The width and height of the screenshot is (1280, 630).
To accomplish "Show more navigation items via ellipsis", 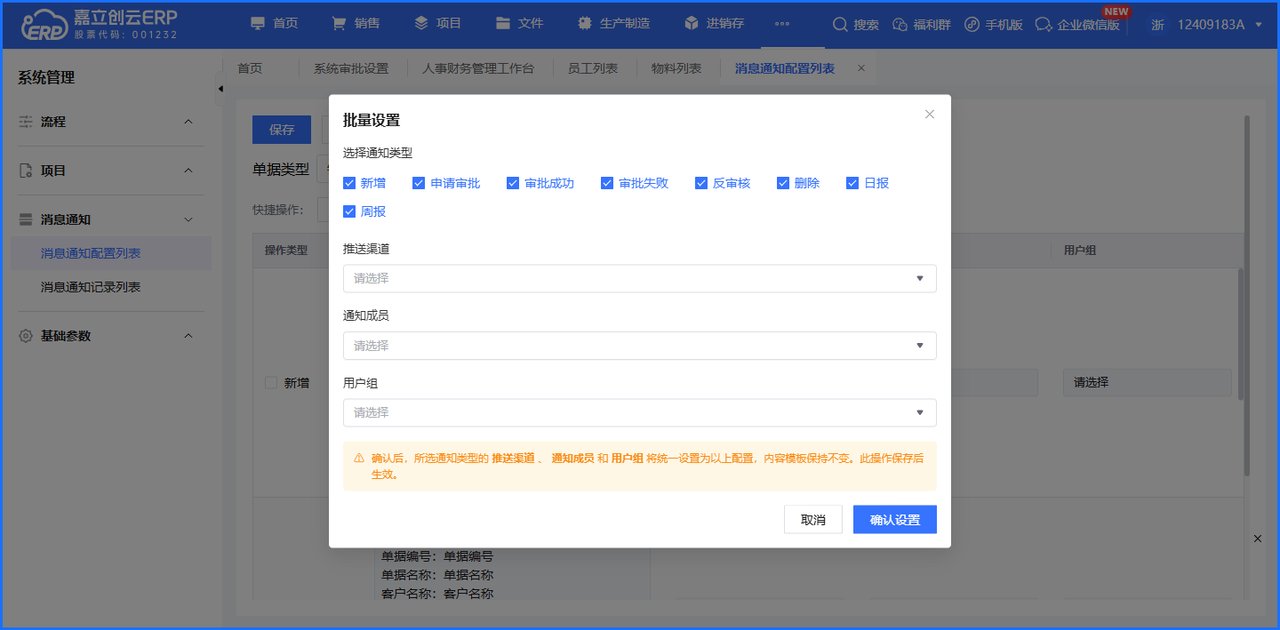I will [782, 24].
